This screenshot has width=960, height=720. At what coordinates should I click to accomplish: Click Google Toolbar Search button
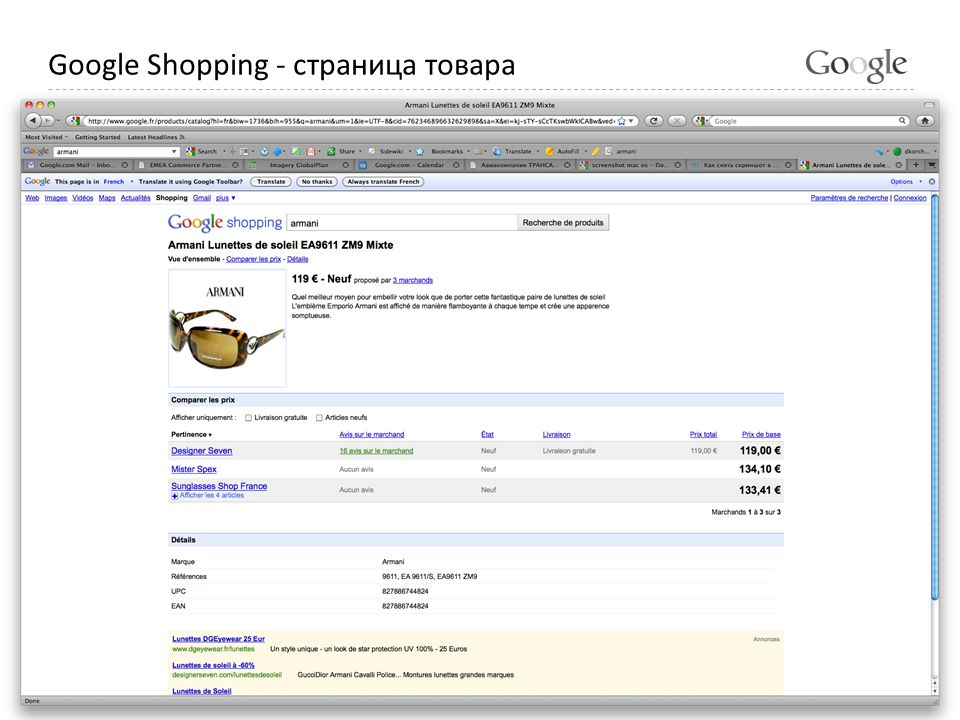pyautogui.click(x=201, y=151)
